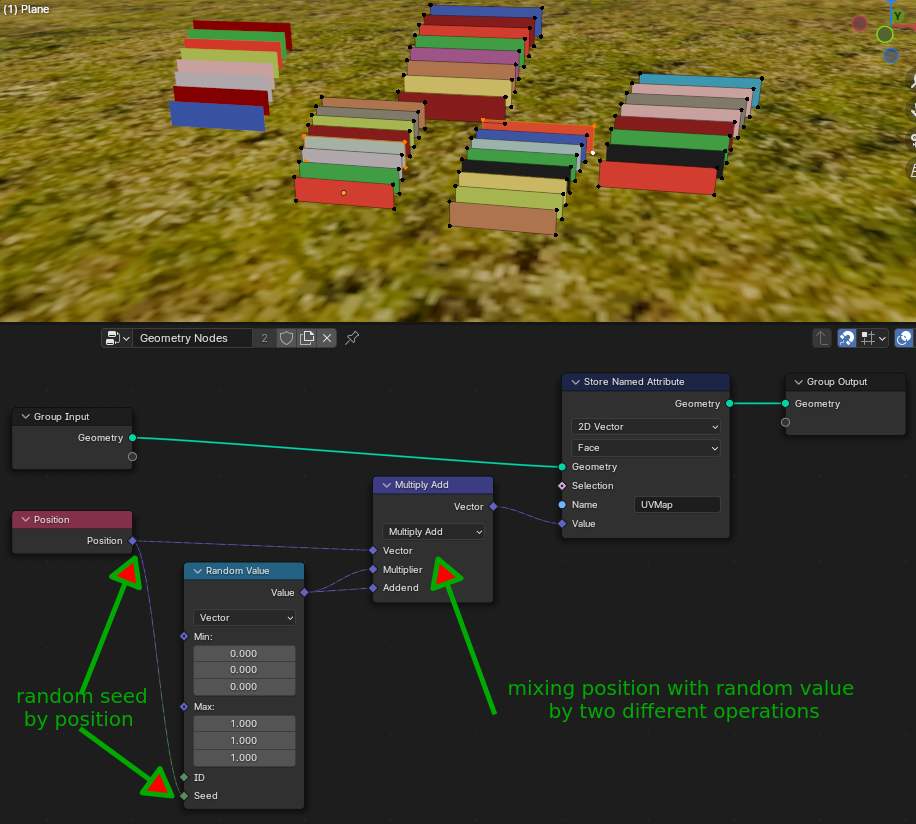Open the 2D Vector data type dropdown

pyautogui.click(x=646, y=426)
